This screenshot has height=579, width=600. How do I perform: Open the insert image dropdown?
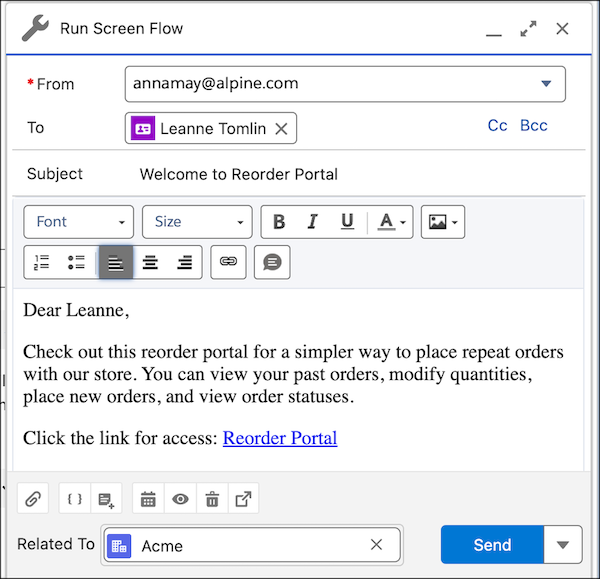(x=443, y=222)
